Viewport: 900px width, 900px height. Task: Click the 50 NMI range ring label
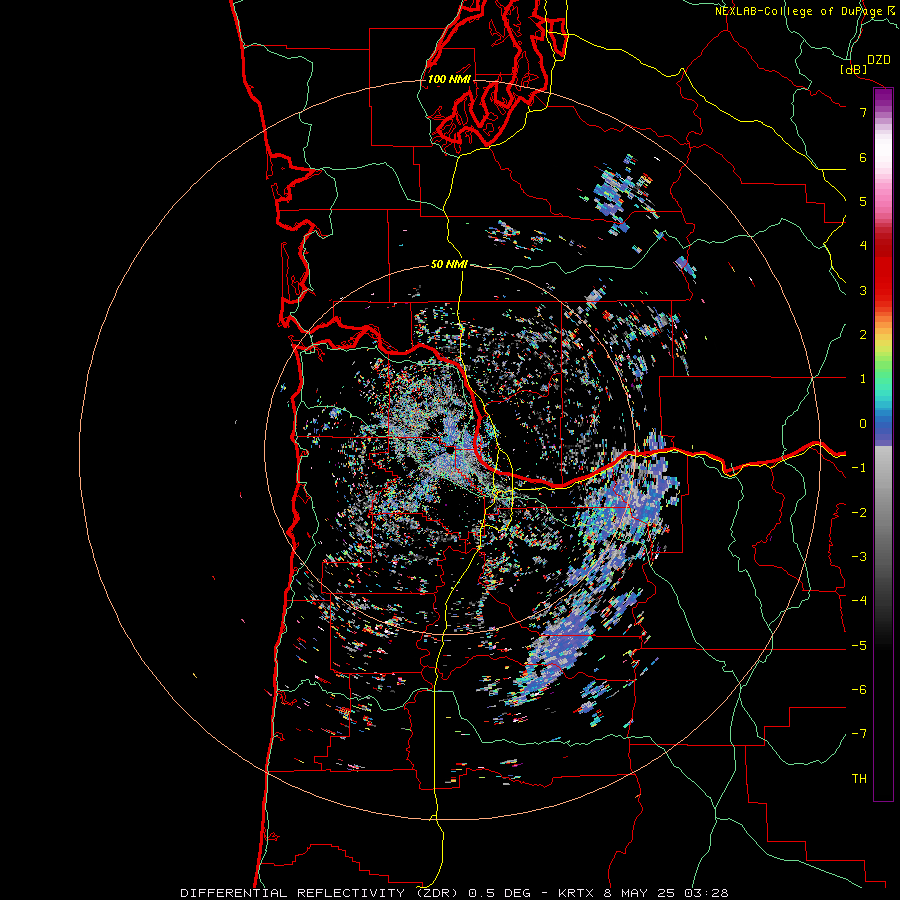[x=449, y=264]
